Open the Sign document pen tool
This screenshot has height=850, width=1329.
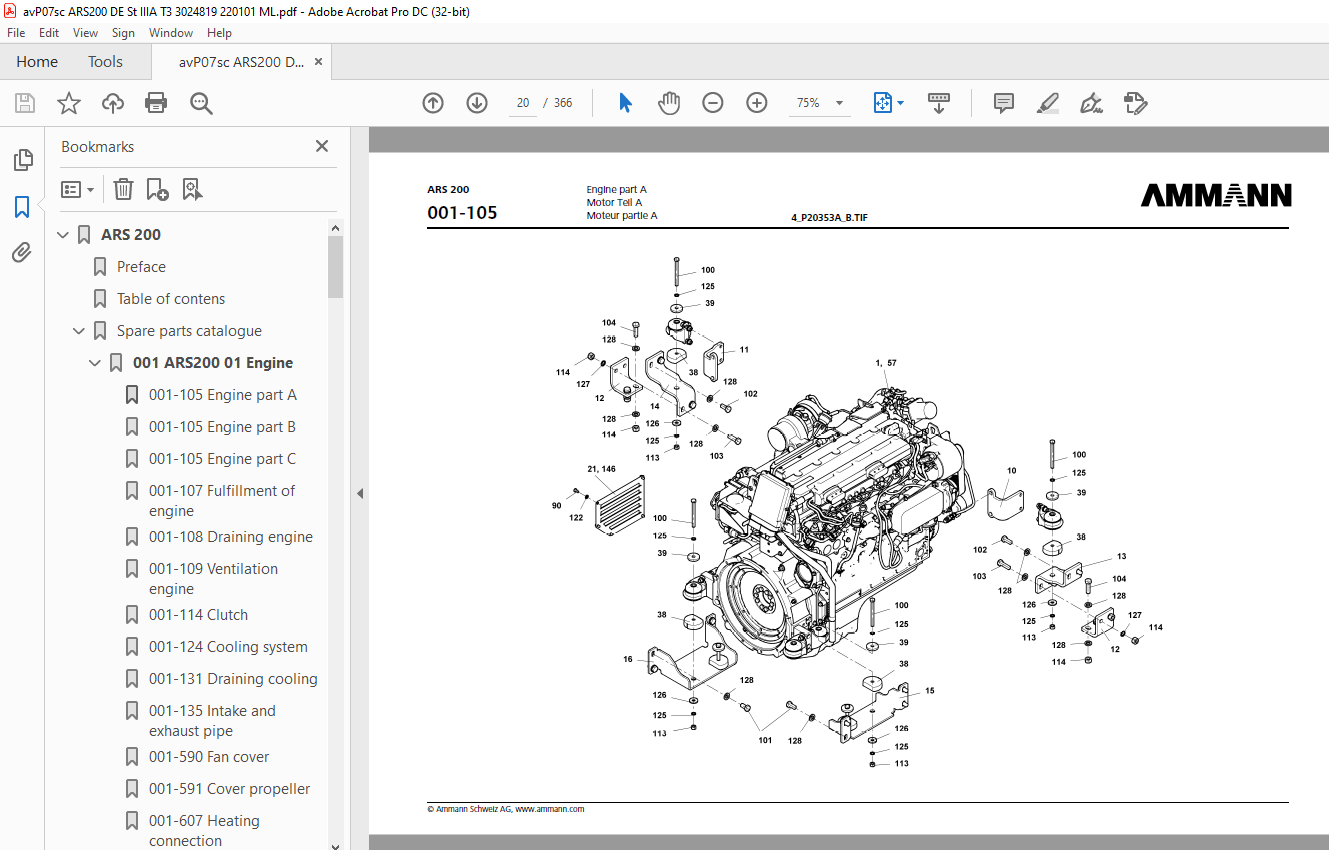coord(1091,103)
